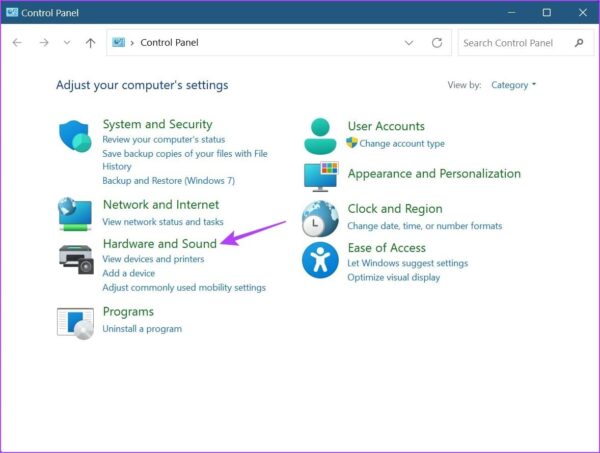
Task: Go up one folder level
Action: click(91, 43)
